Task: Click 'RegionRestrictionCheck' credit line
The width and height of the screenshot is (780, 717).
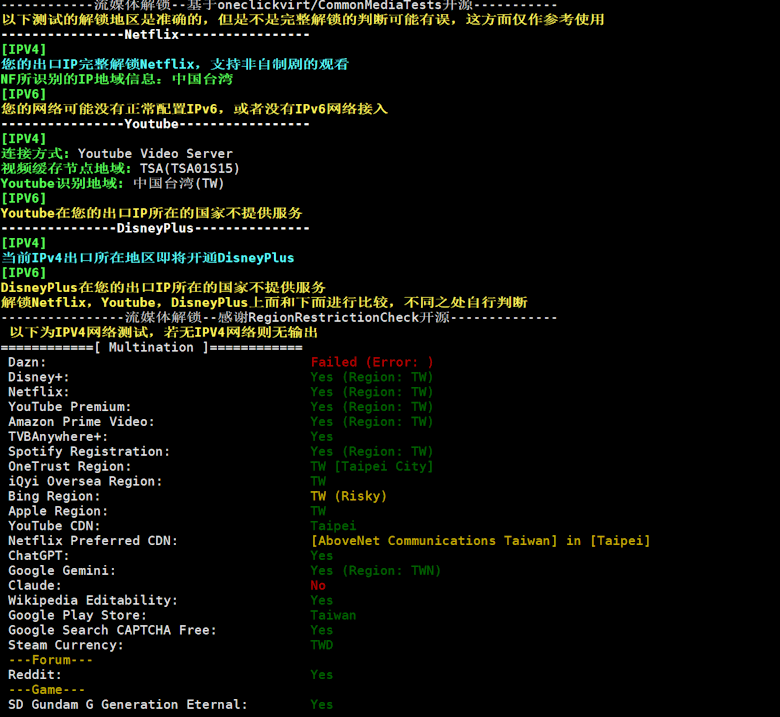Action: [x=279, y=317]
